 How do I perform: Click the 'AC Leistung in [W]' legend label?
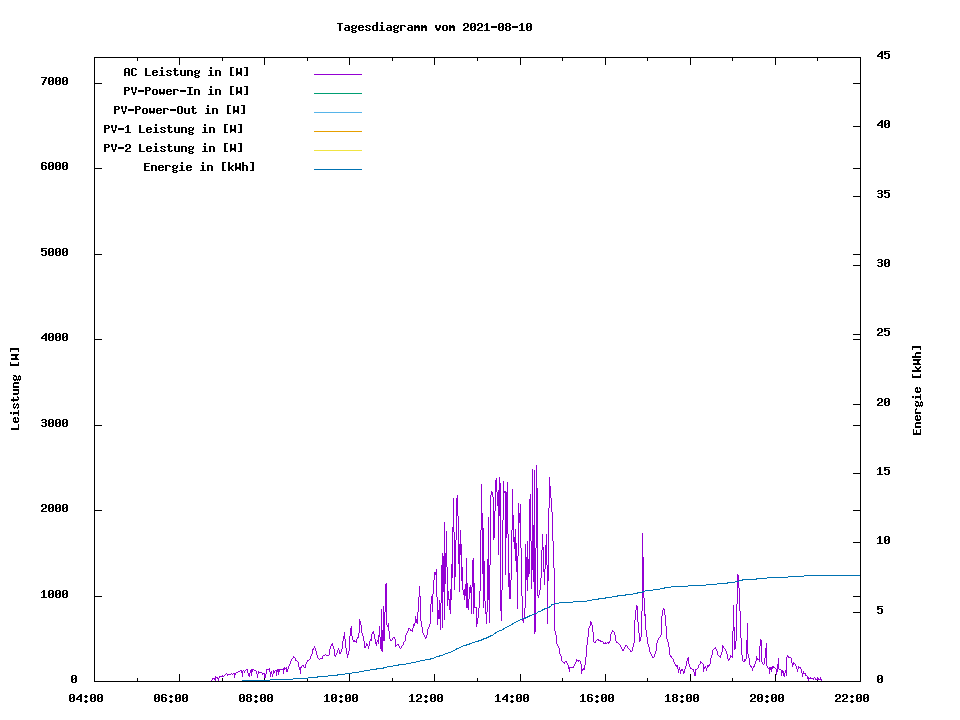pyautogui.click(x=186, y=72)
